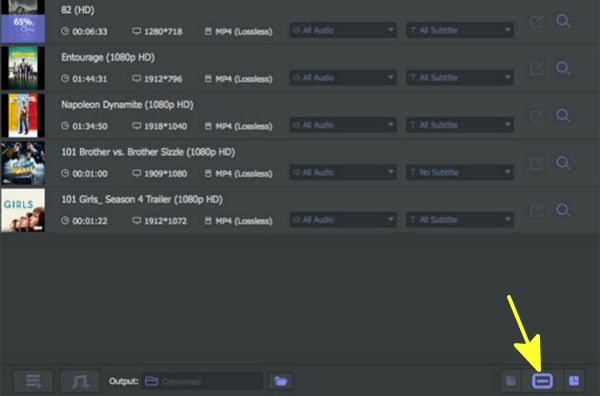The height and width of the screenshot is (396, 600).
Task: Open the output folder icon
Action: 281,381
